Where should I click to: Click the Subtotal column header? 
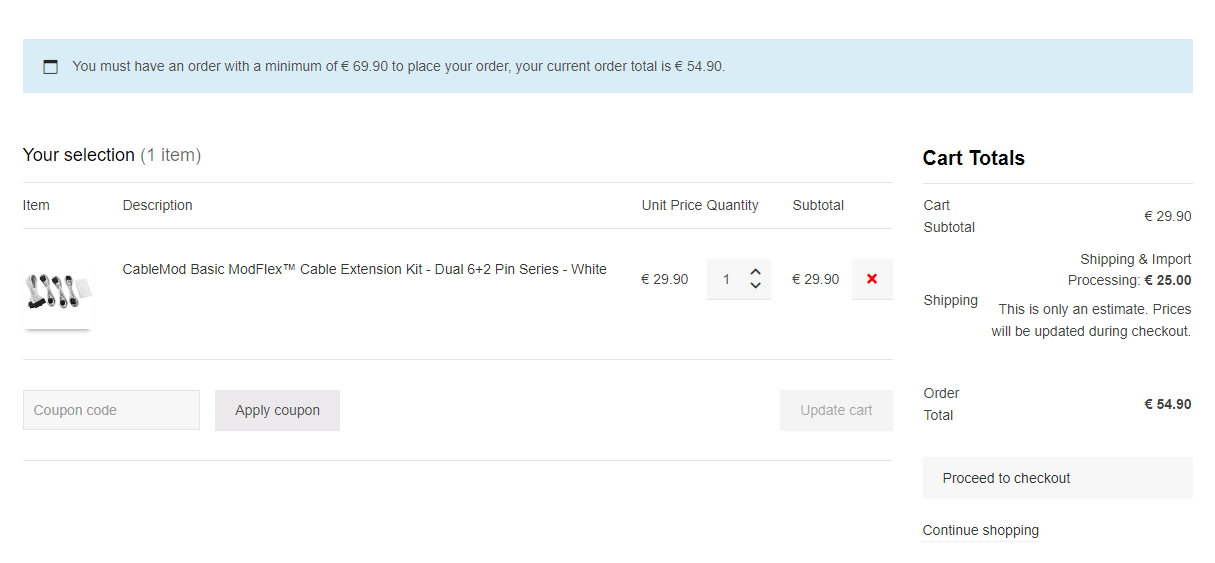pos(818,205)
